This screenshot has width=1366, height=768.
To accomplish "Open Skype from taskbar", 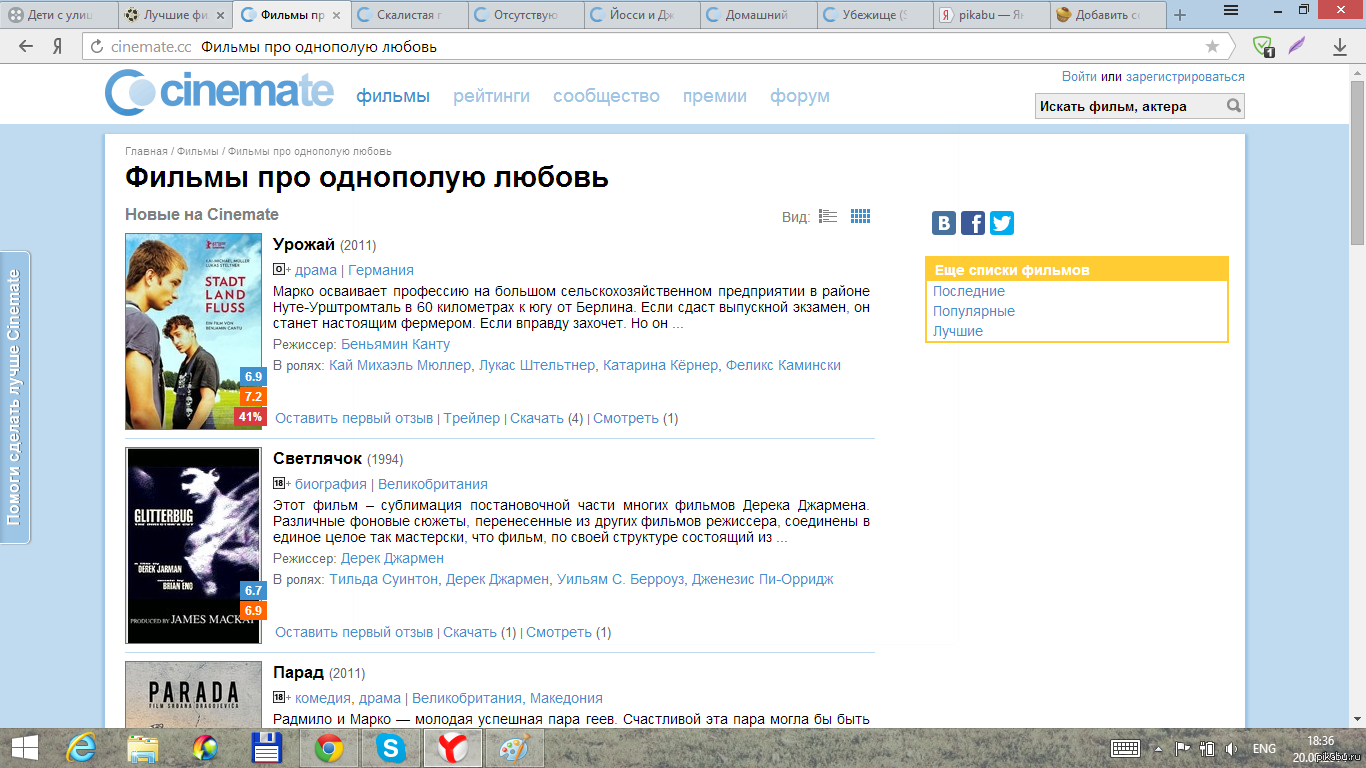I will pos(391,748).
